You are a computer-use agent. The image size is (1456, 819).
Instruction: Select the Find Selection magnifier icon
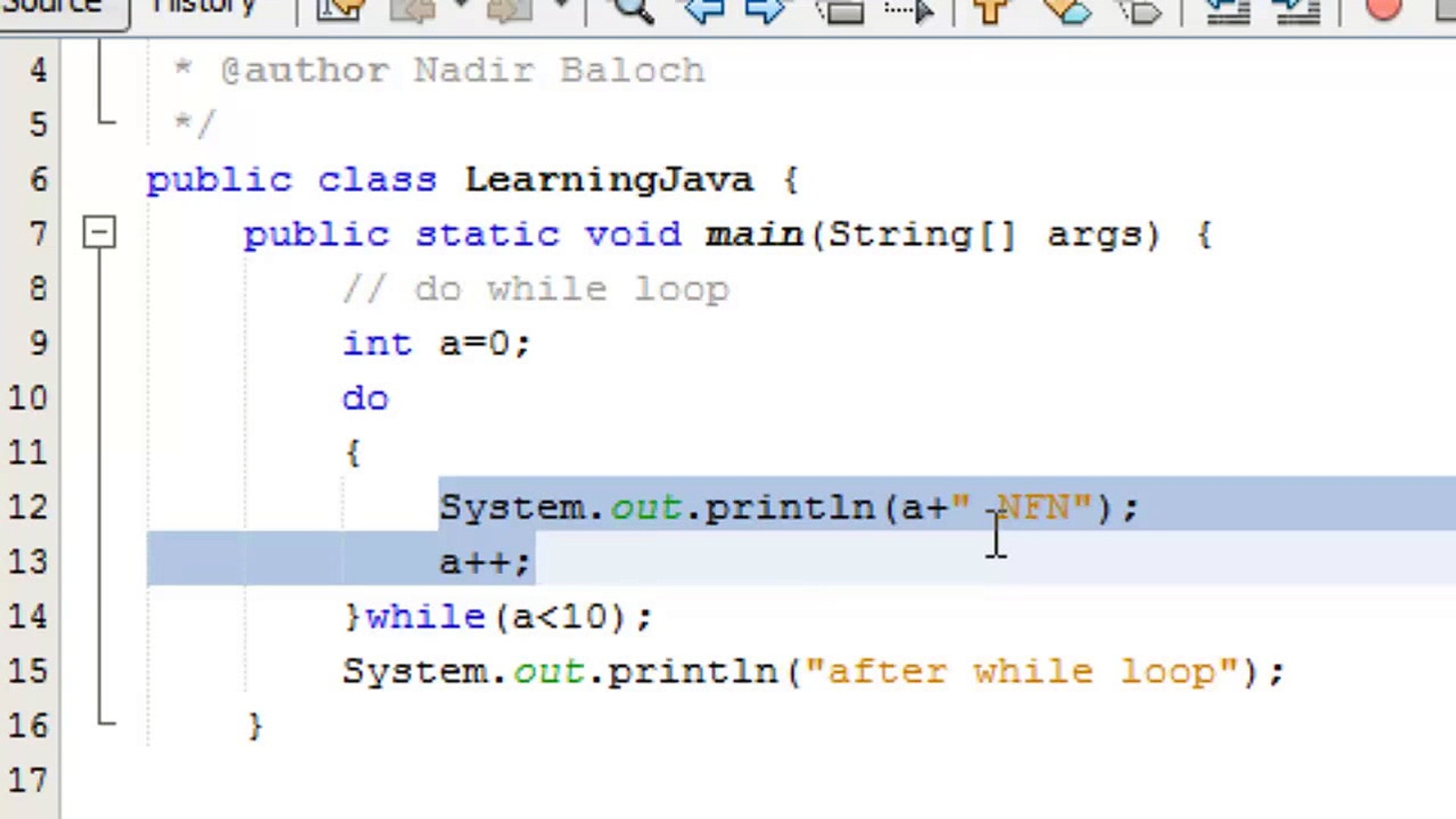click(x=633, y=11)
